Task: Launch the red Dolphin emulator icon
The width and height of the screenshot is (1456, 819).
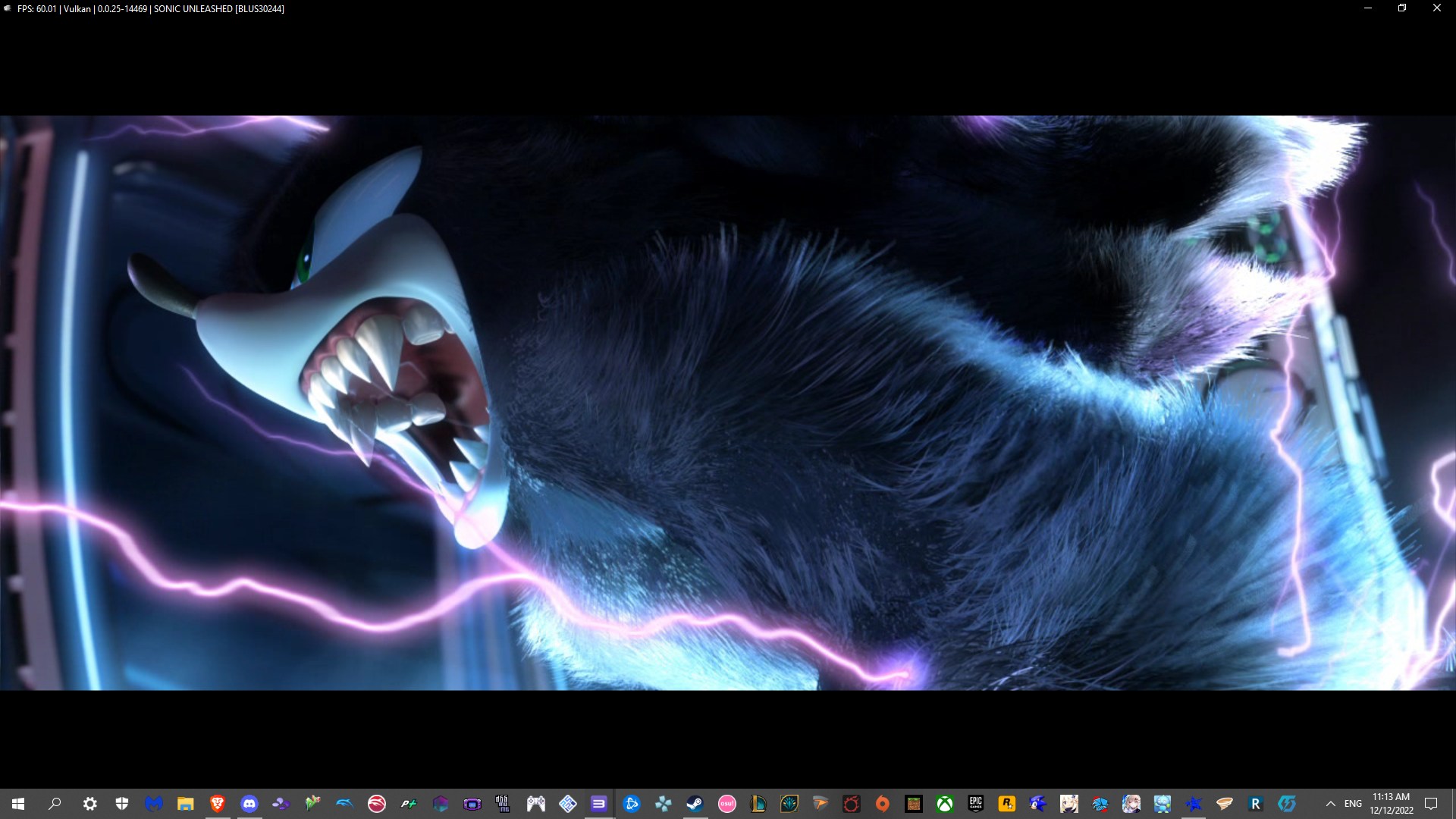Action: click(x=377, y=804)
